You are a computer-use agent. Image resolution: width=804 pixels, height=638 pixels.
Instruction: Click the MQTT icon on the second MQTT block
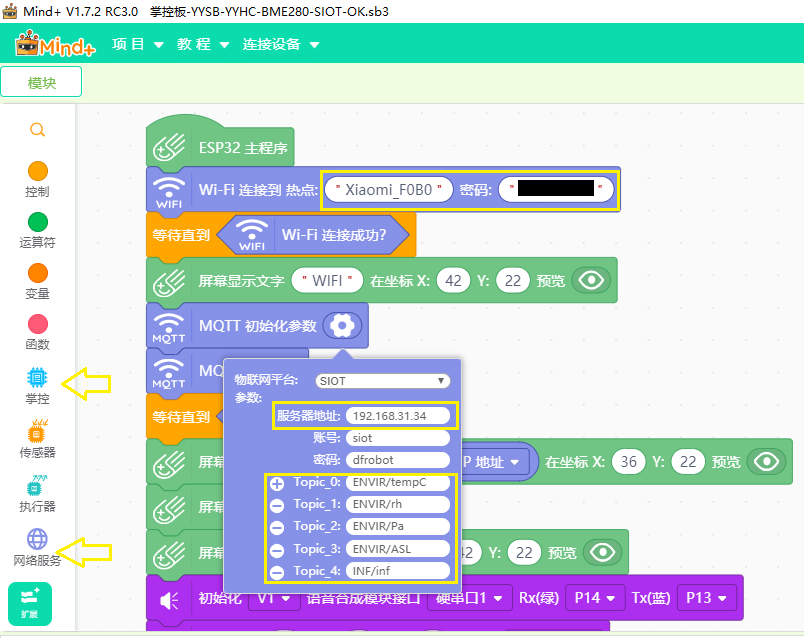[169, 373]
